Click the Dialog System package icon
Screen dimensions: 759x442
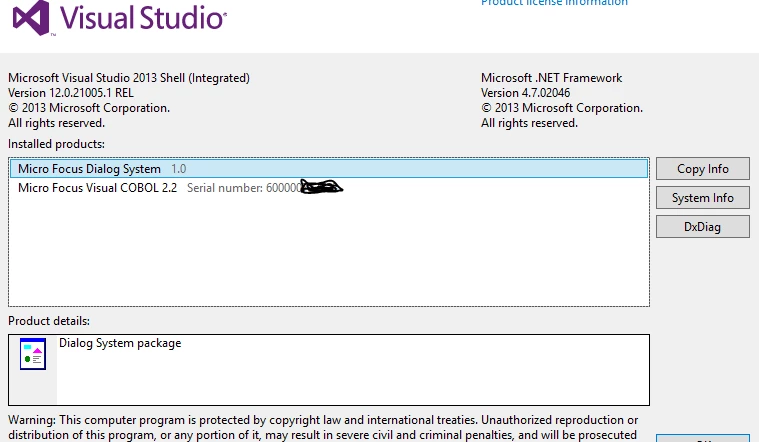33,354
